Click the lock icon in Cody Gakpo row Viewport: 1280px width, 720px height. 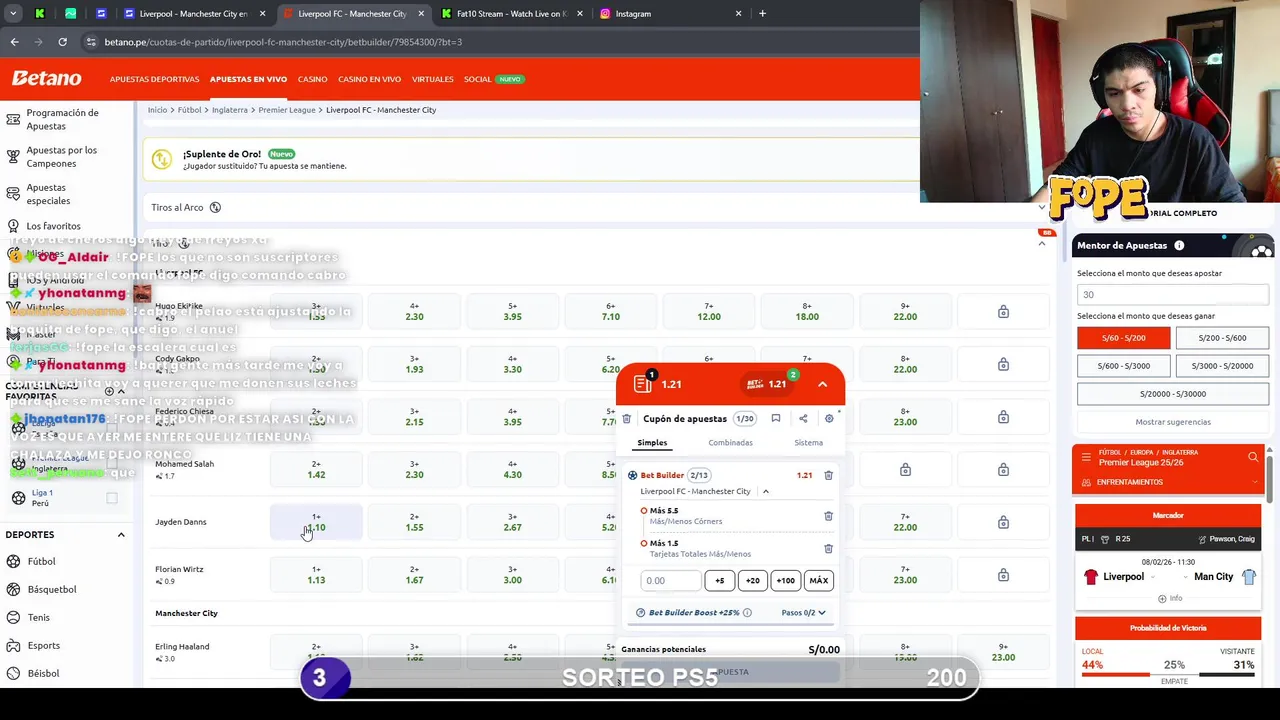click(1003, 364)
